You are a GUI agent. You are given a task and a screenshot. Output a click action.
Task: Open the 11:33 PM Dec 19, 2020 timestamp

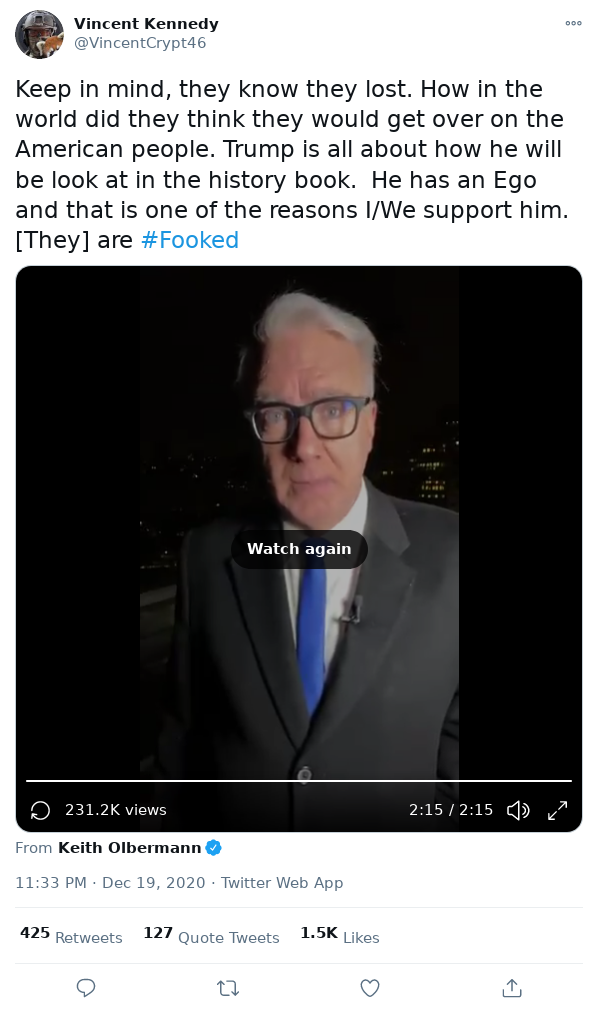pyautogui.click(x=110, y=882)
